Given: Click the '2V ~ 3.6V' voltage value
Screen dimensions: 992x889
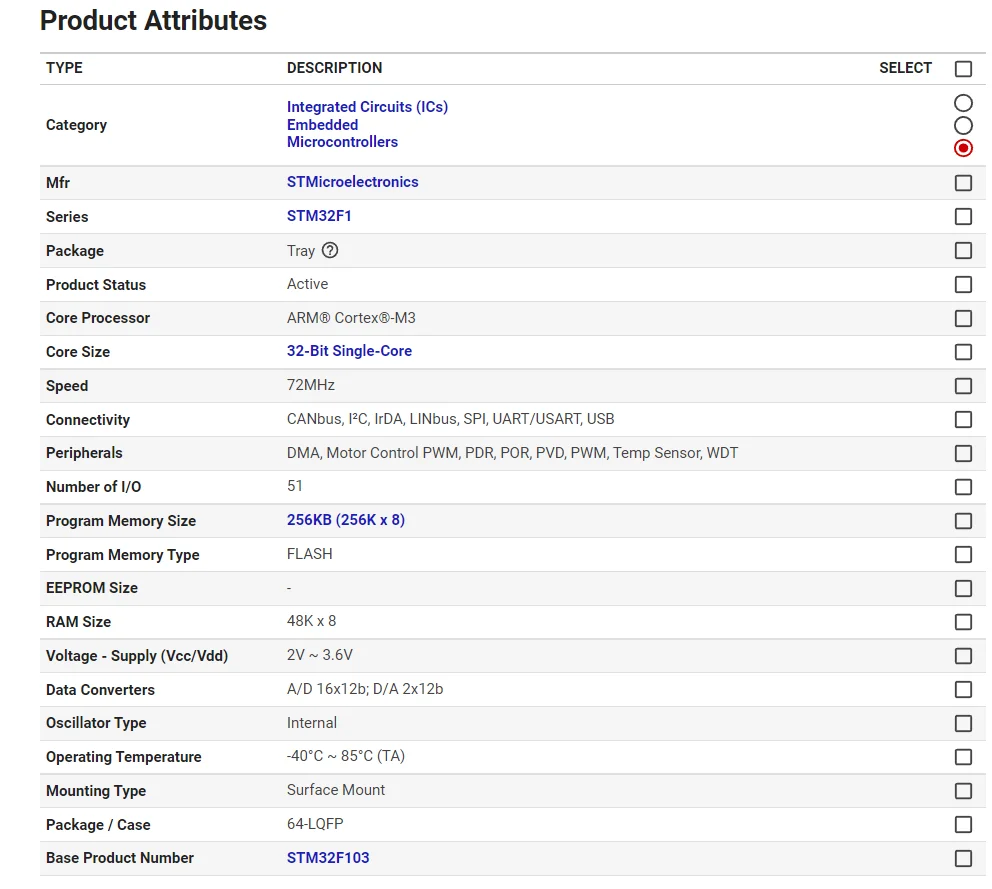Looking at the screenshot, I should click(x=319, y=655).
